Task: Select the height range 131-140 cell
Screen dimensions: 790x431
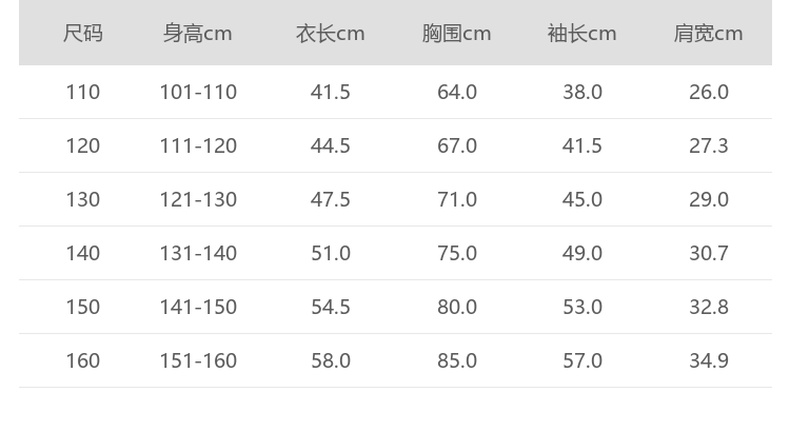Action: point(198,253)
